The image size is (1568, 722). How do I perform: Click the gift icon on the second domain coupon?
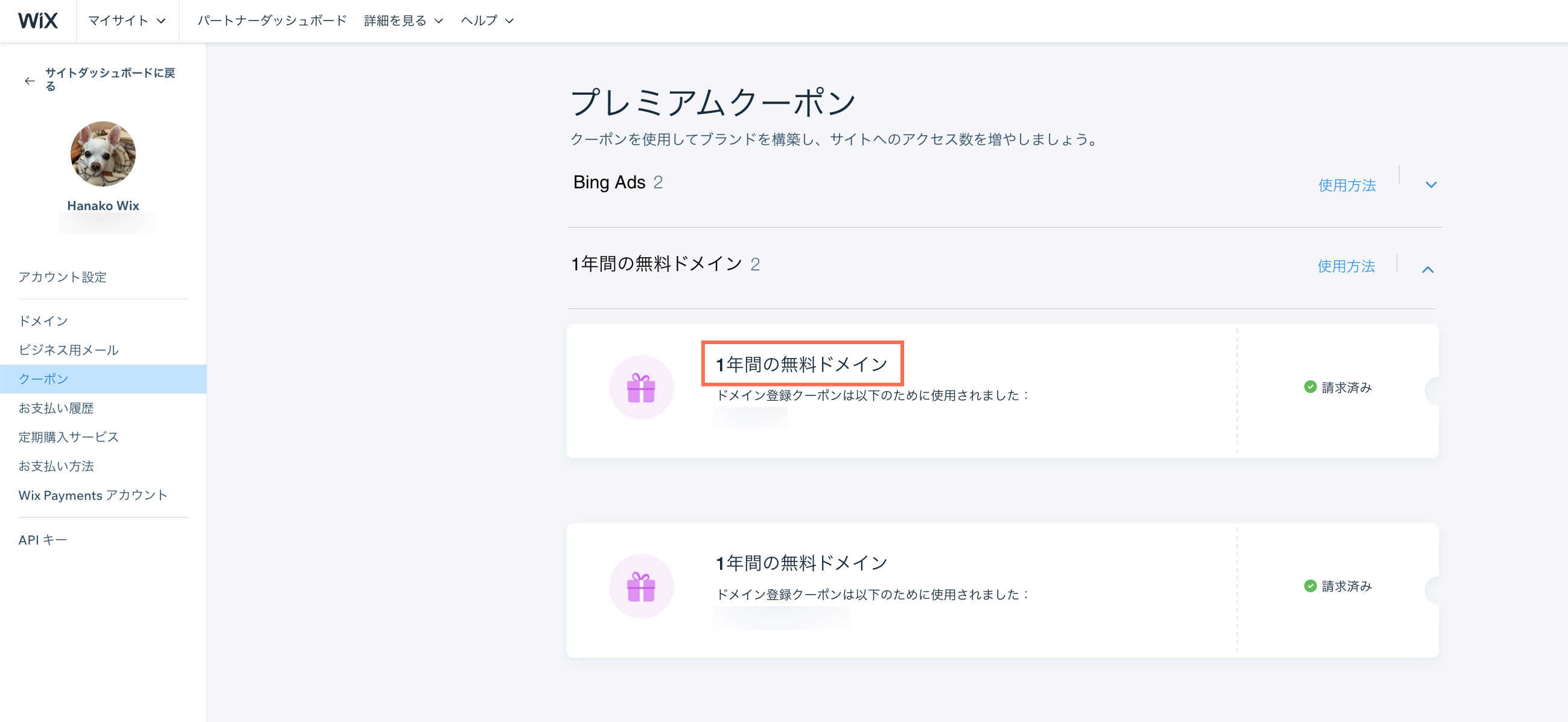[x=641, y=586]
